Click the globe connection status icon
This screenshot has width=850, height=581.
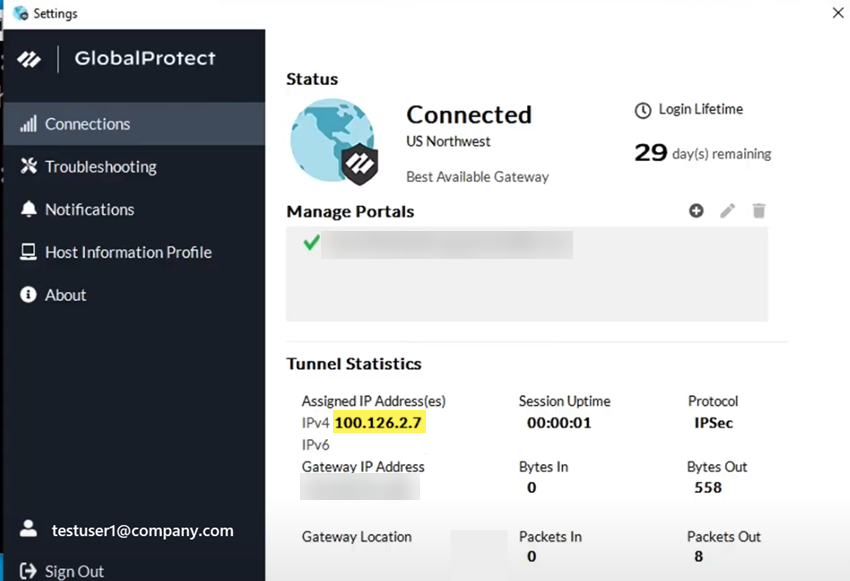point(333,141)
